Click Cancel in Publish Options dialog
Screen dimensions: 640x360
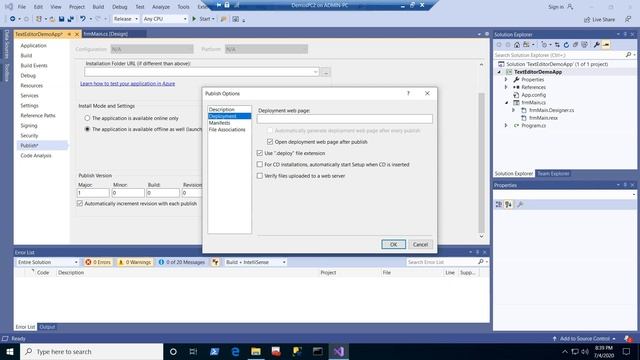tap(420, 244)
